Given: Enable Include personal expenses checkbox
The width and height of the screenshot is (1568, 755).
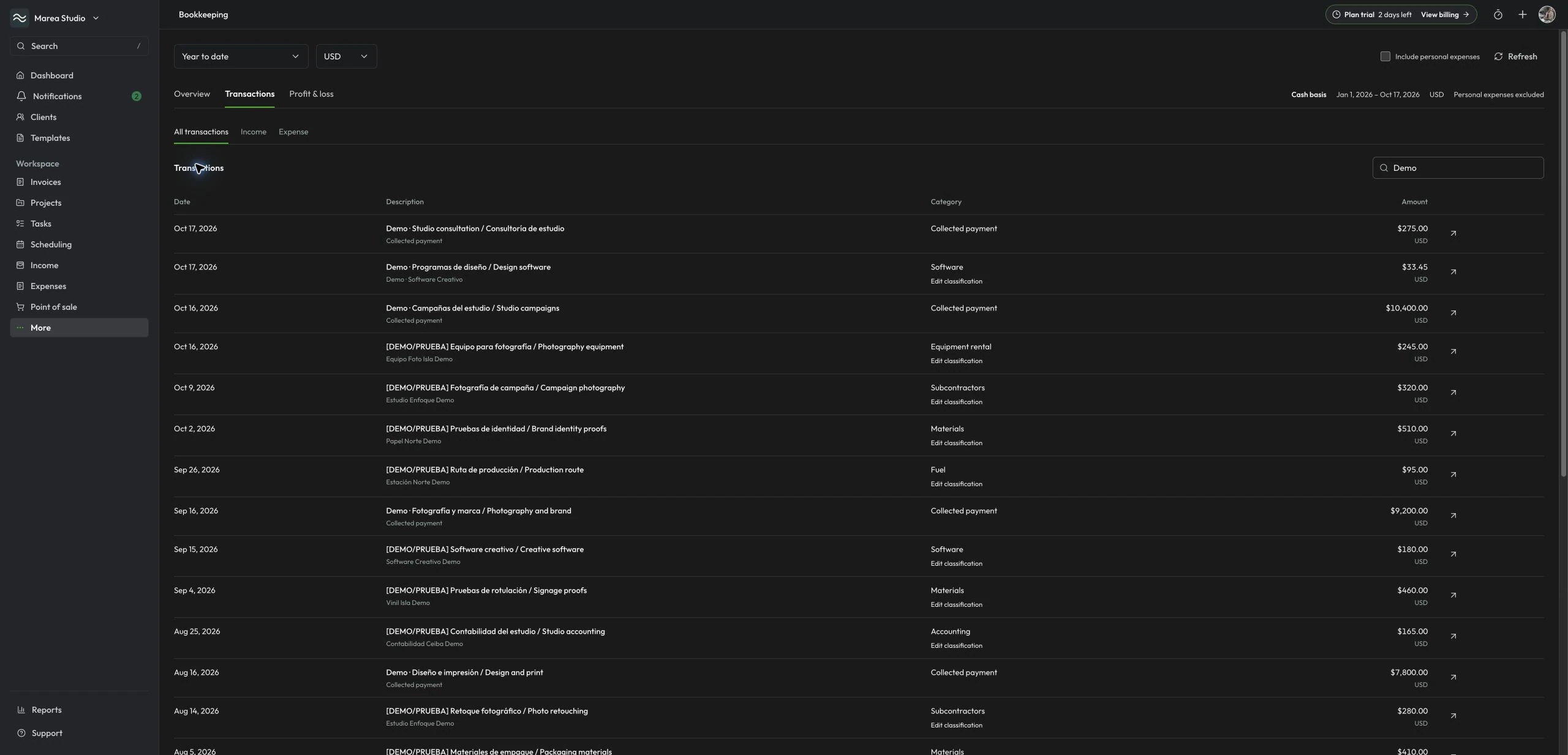Looking at the screenshot, I should (1385, 56).
